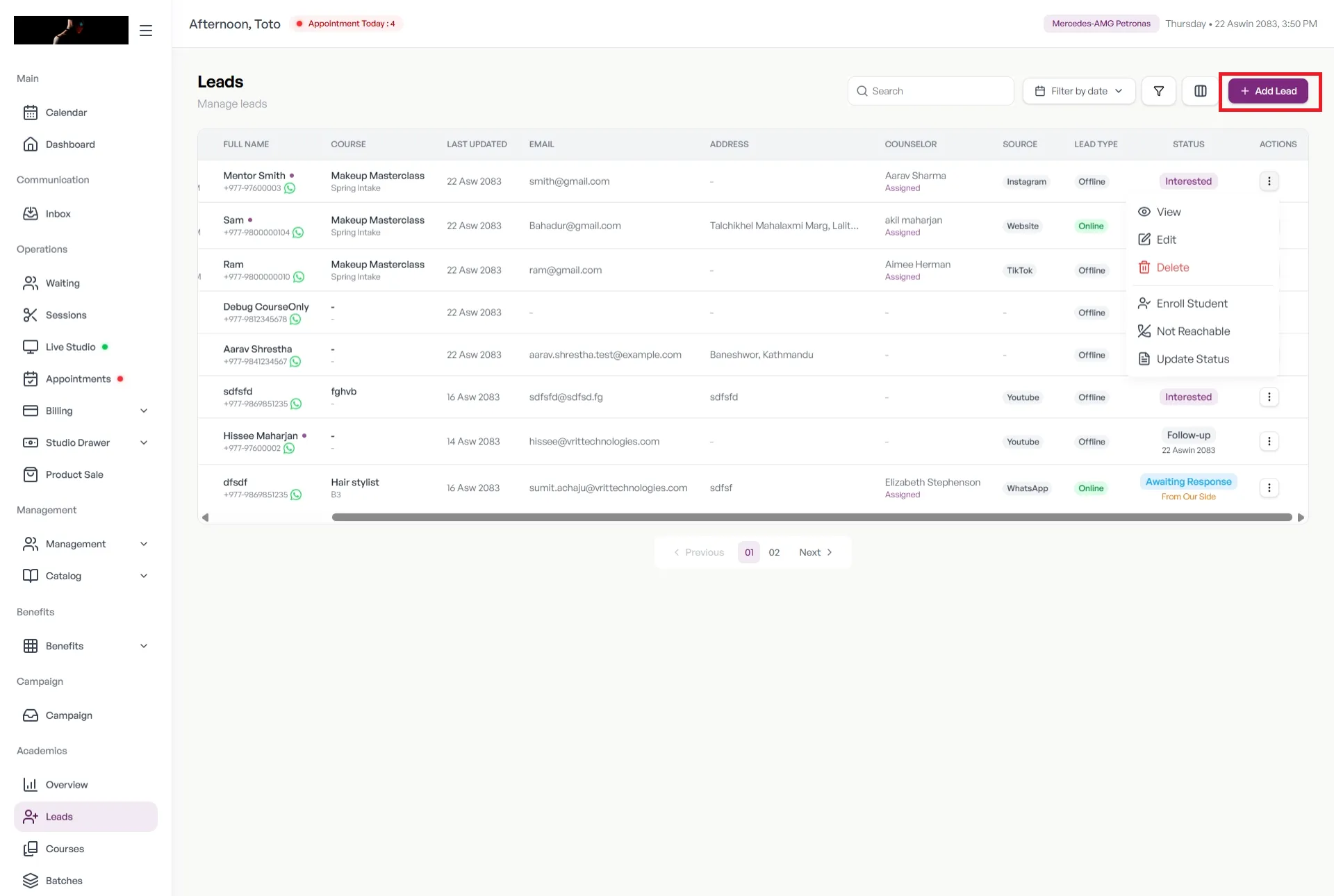
Task: Open Appointments in sidebar
Action: click(x=85, y=379)
